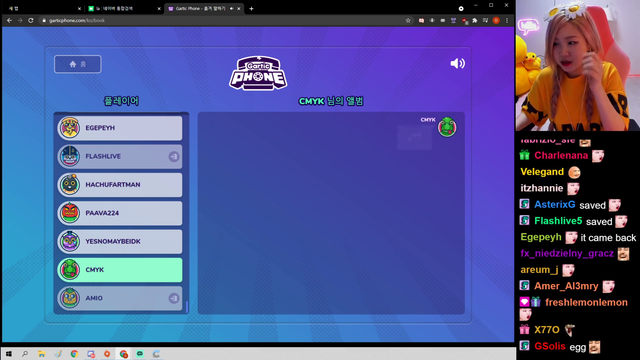
Task: Click username freshlemonlemon in chat
Action: click(586, 302)
